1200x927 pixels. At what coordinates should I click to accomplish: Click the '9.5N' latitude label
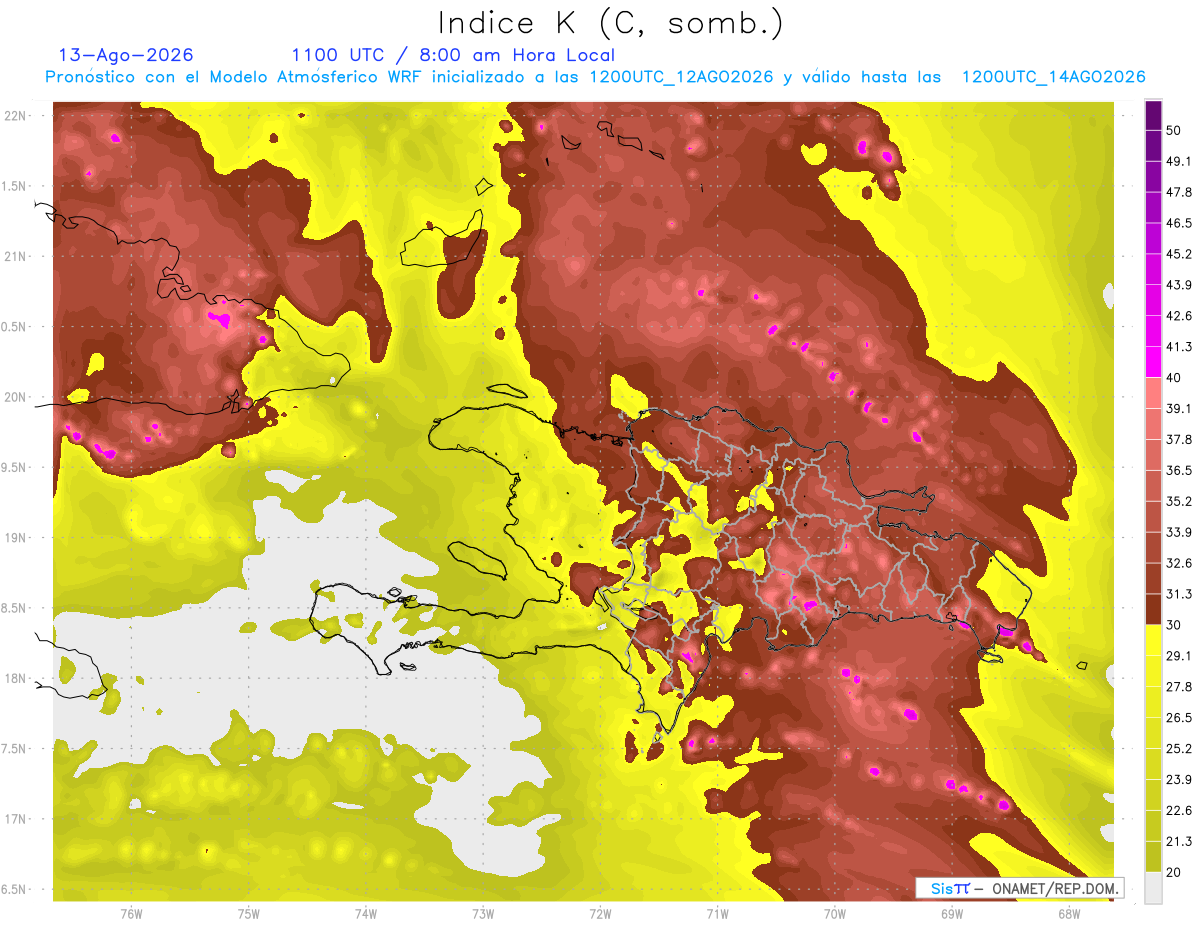tap(13, 468)
